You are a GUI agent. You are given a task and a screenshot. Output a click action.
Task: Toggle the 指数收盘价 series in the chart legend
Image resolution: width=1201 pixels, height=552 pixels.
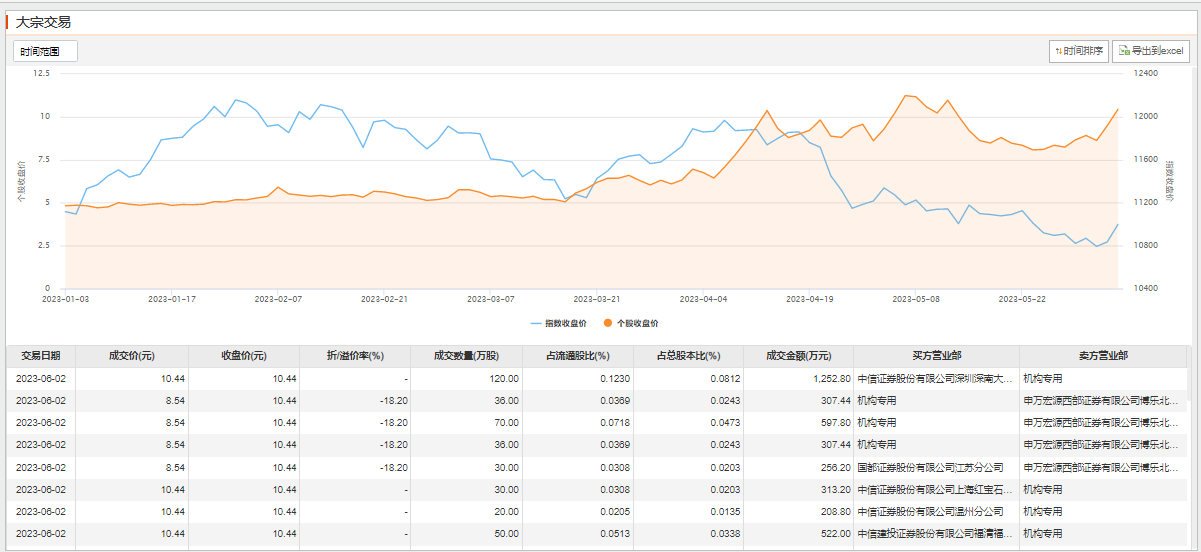560,323
